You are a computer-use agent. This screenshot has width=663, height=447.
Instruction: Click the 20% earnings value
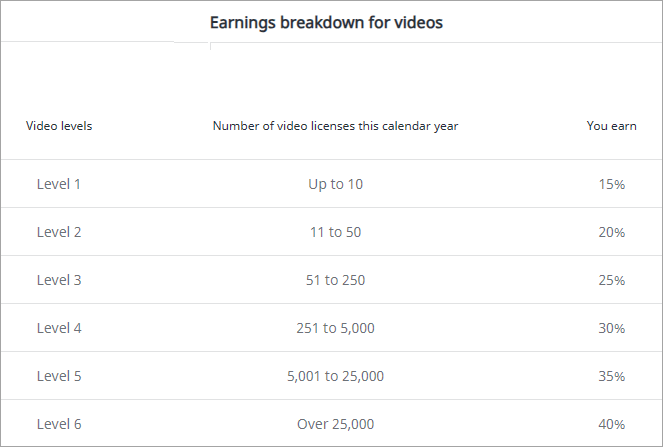612,233
